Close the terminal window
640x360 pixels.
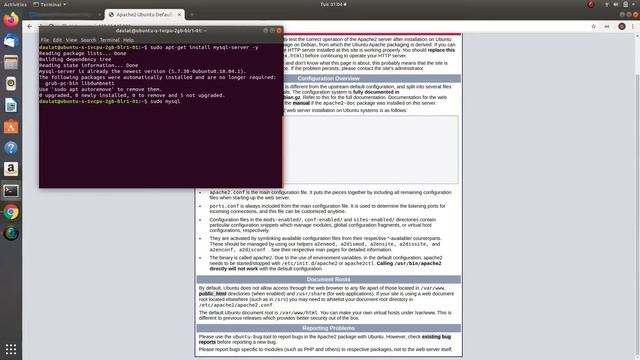(x=279, y=31)
